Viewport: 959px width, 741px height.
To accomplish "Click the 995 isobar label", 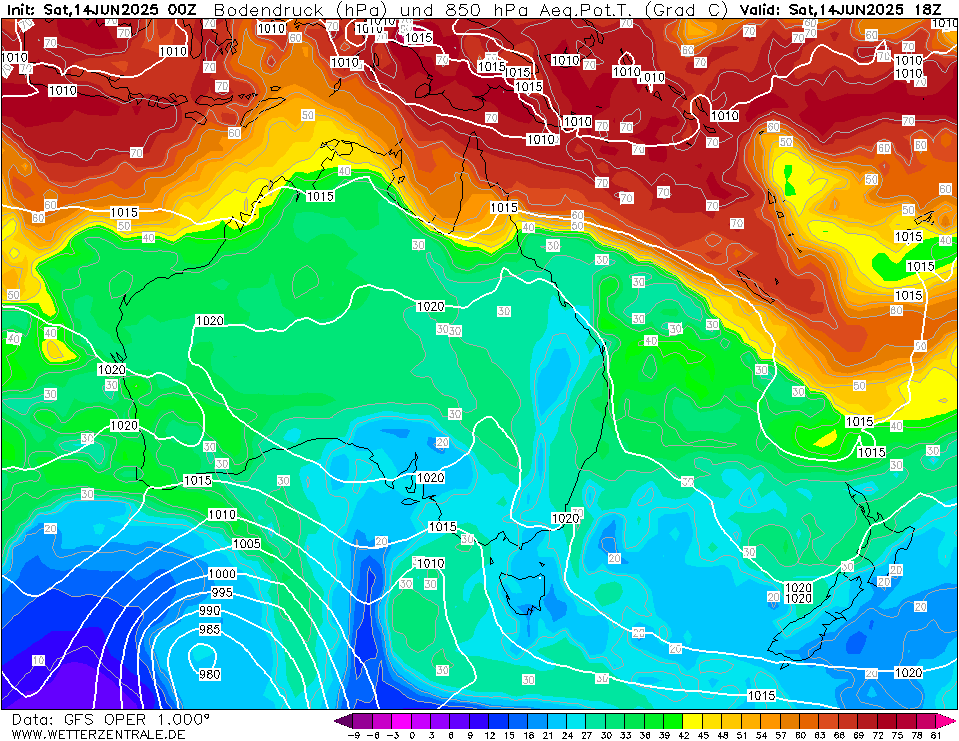I will click(222, 592).
